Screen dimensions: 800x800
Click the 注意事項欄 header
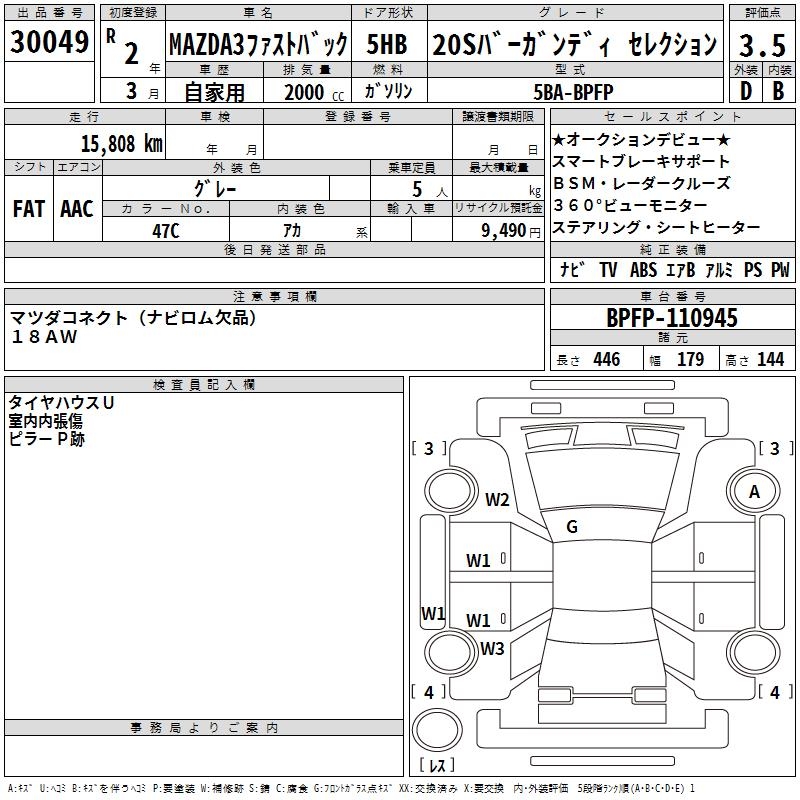pyautogui.click(x=274, y=296)
